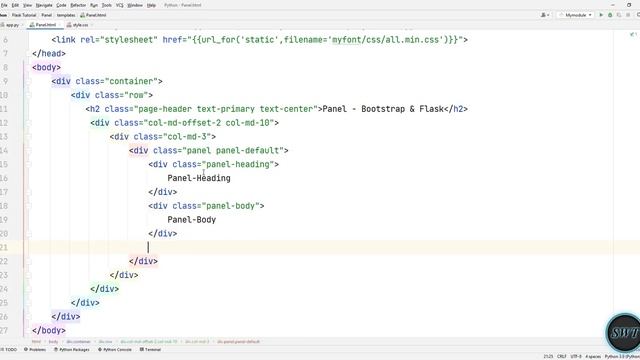Click the cursor line:column position indicator

coord(548,356)
